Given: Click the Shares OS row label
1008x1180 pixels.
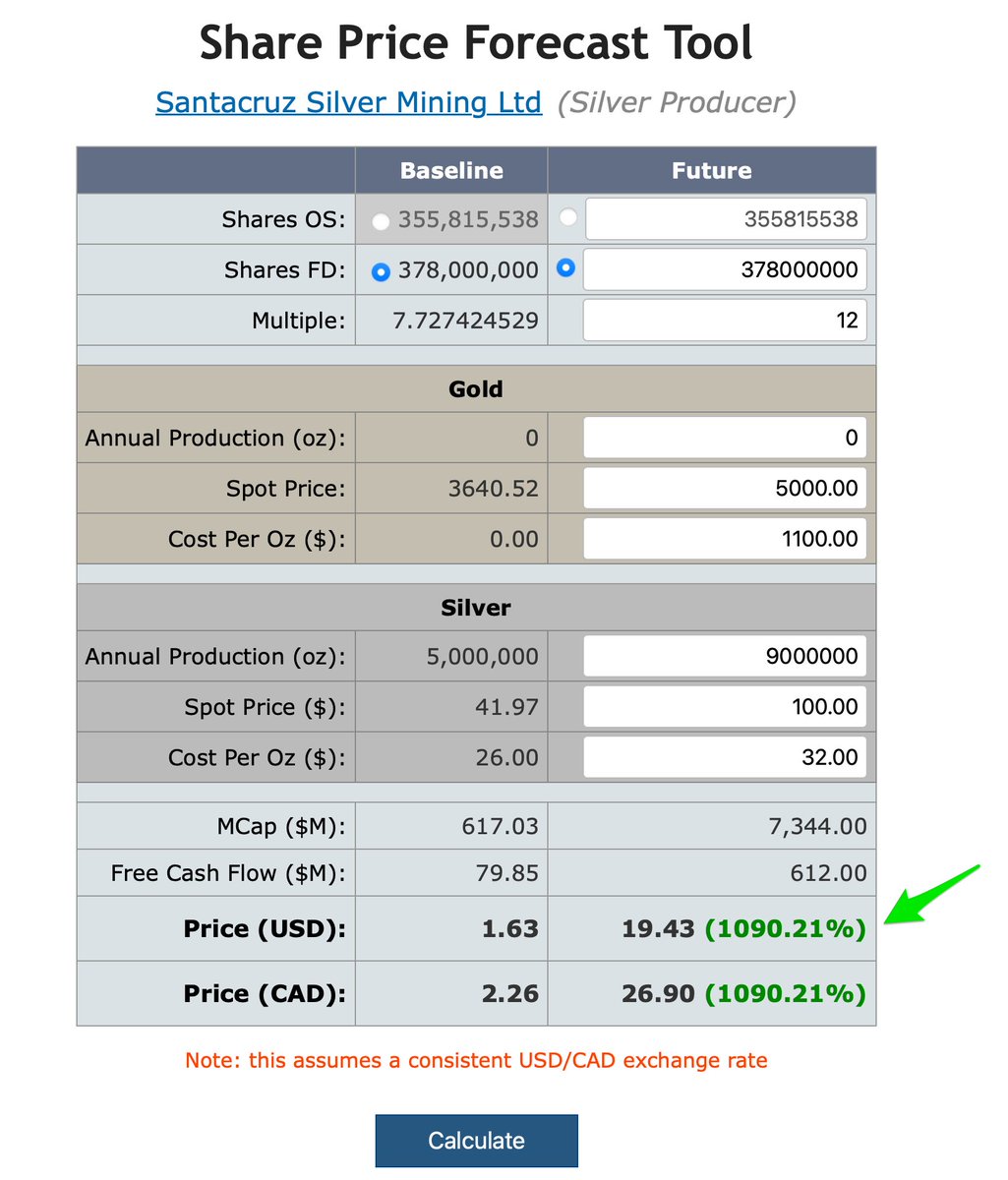Looking at the screenshot, I should 284,219.
